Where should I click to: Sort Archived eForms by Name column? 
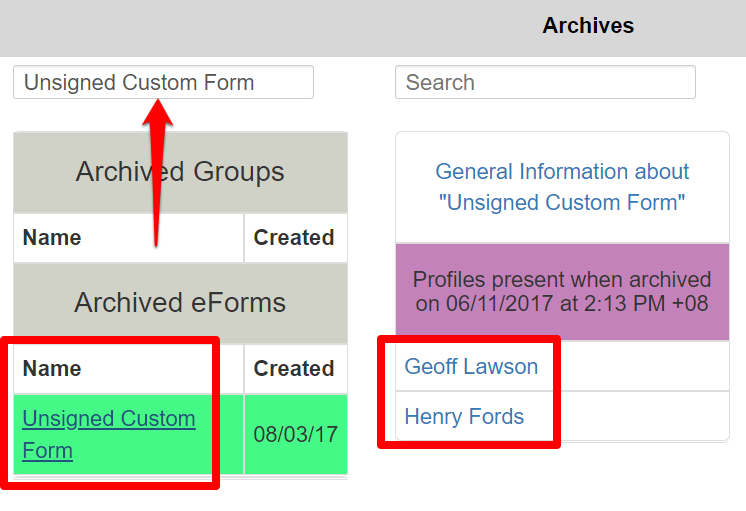click(x=52, y=369)
